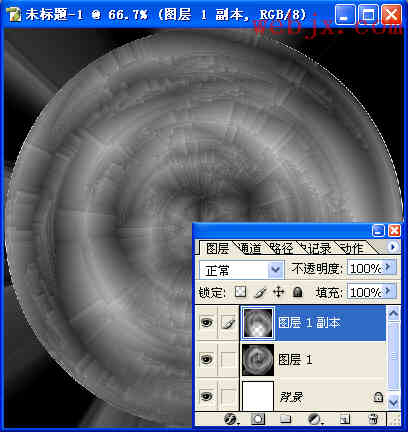The height and width of the screenshot is (432, 408).
Task: Click the trash icon to delete layer
Action: coord(373,419)
